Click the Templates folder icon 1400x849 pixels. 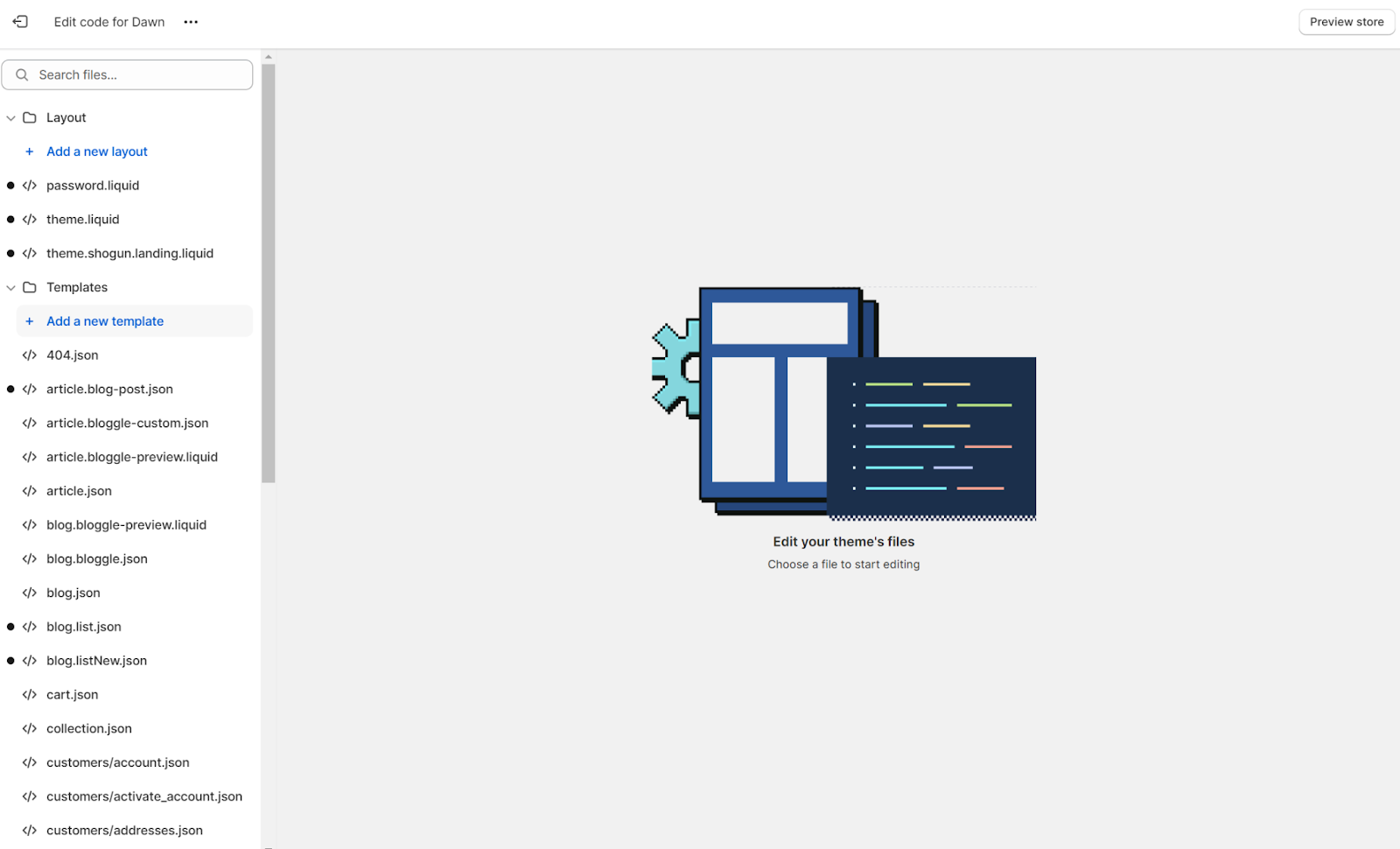(30, 287)
